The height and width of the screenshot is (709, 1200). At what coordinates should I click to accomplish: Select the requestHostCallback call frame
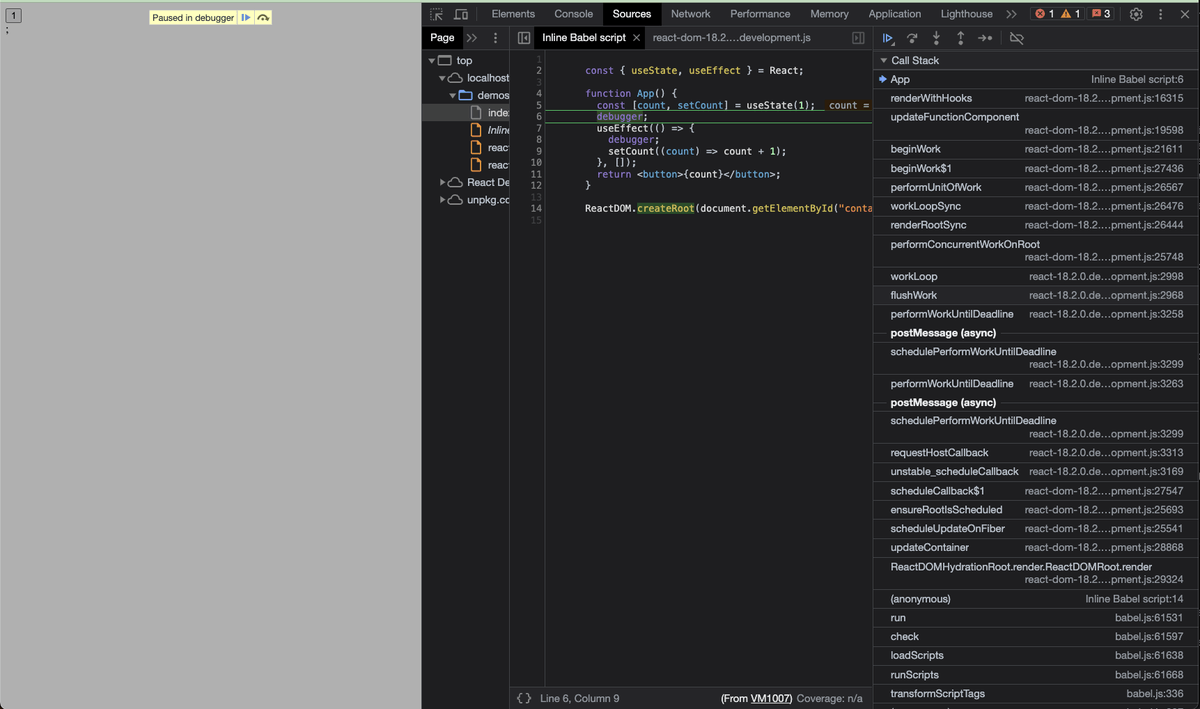(x=1036, y=452)
